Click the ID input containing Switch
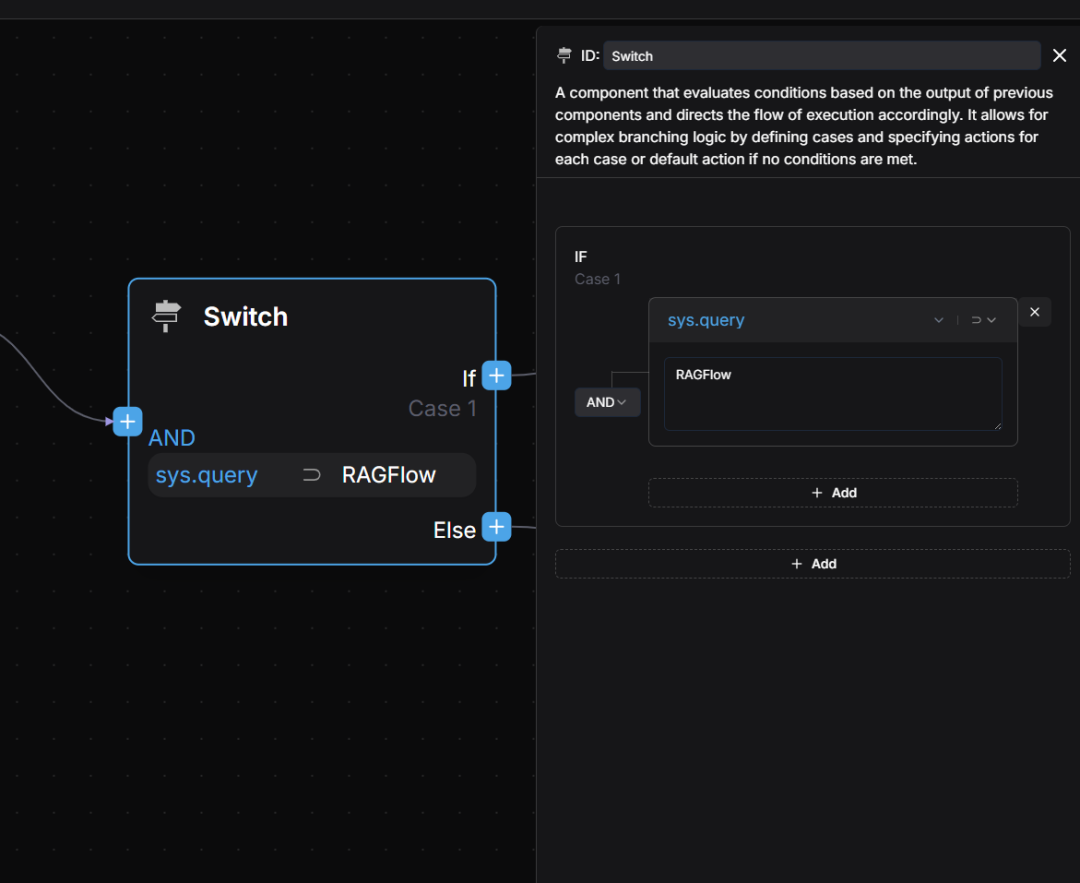 click(x=822, y=56)
